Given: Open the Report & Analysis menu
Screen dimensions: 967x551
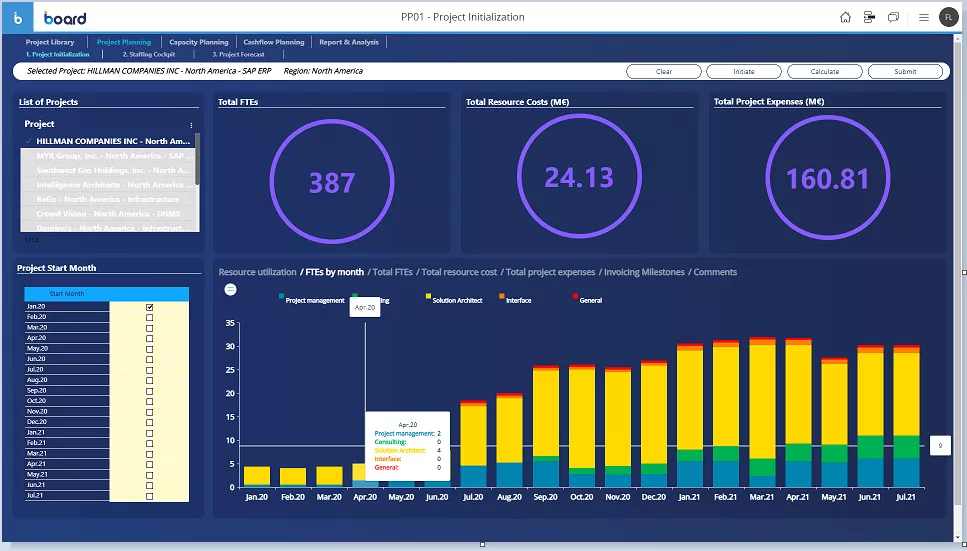Looking at the screenshot, I should click(349, 42).
